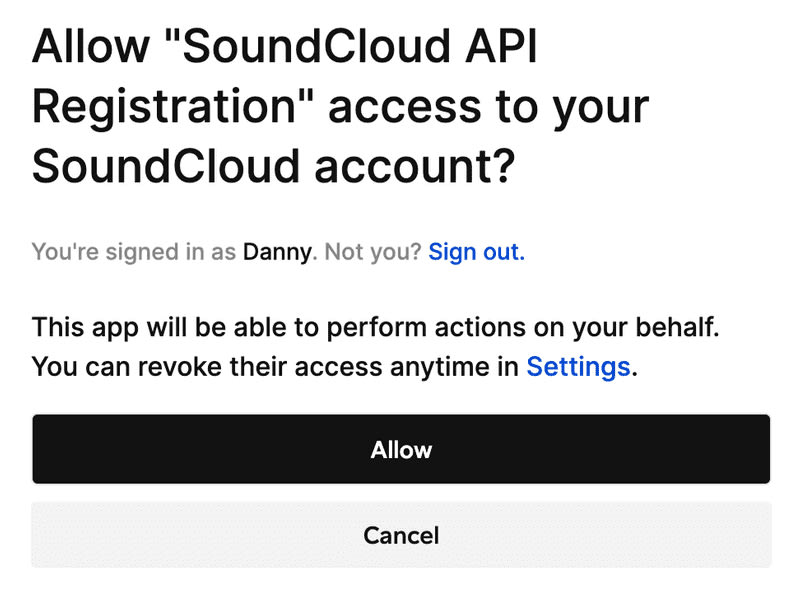Open the Settings link

click(x=578, y=366)
